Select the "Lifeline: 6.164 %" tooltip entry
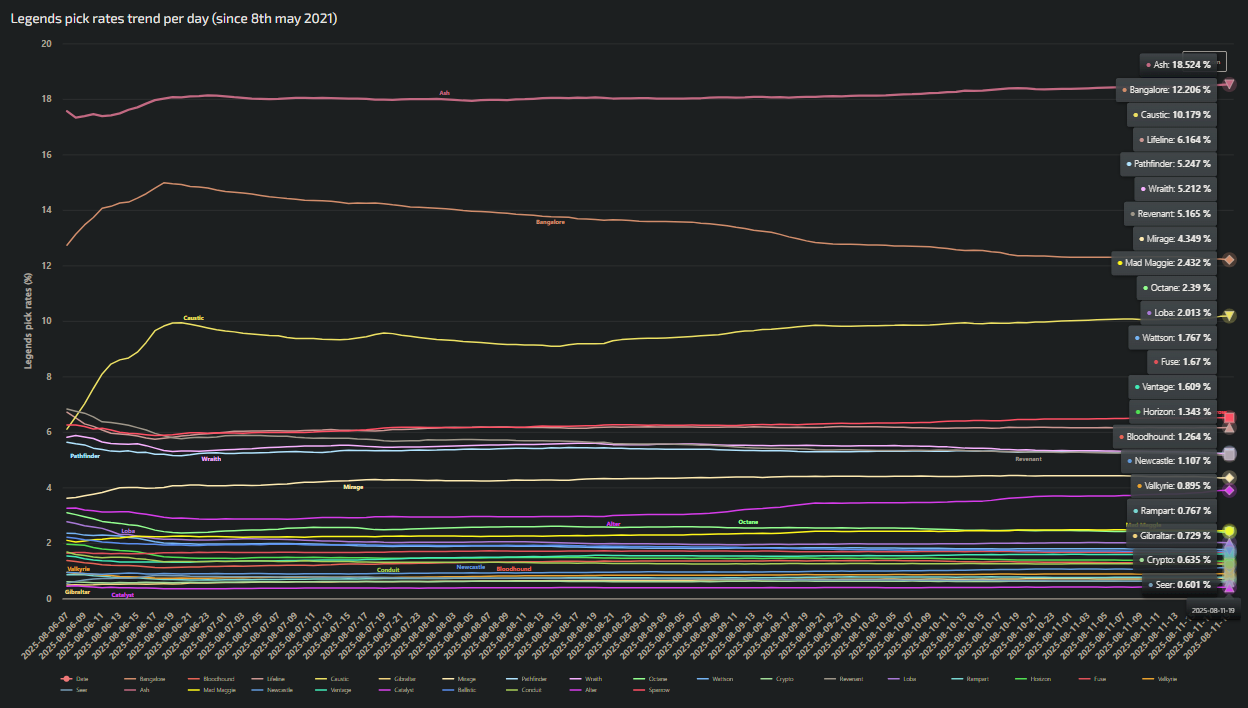This screenshot has width=1248, height=708. tap(1175, 139)
